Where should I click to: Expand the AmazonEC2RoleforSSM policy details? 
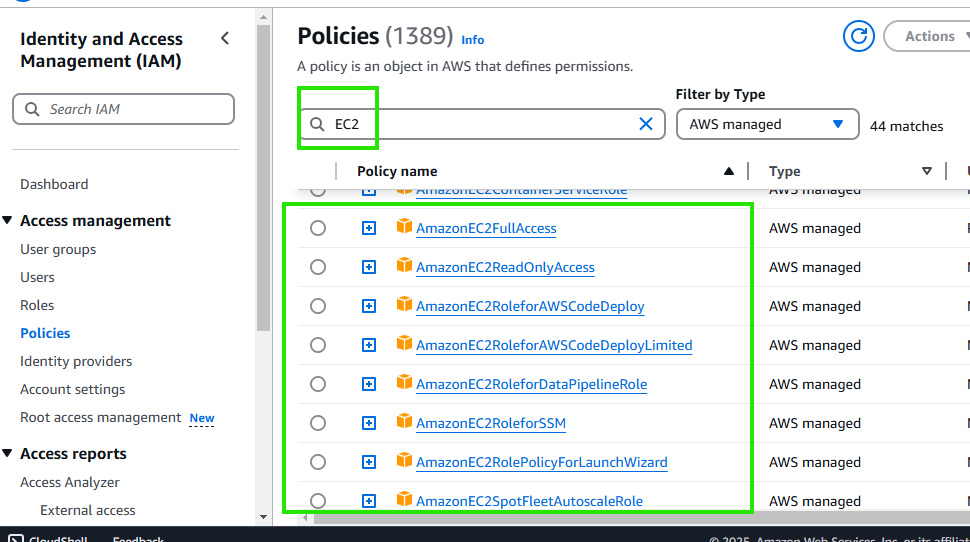369,423
